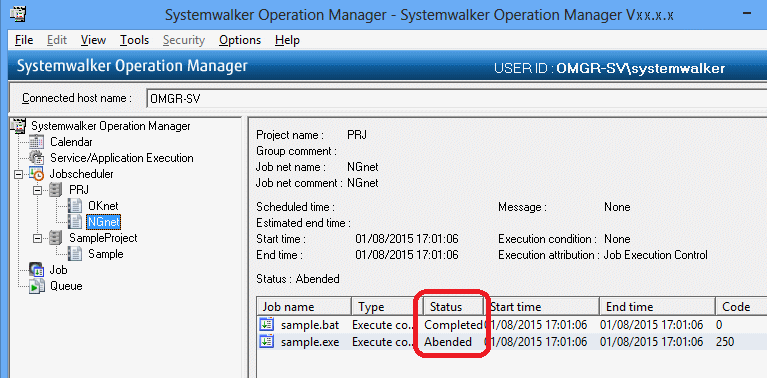Image resolution: width=767 pixels, height=378 pixels.
Task: Click the code value 250
Action: tap(724, 341)
